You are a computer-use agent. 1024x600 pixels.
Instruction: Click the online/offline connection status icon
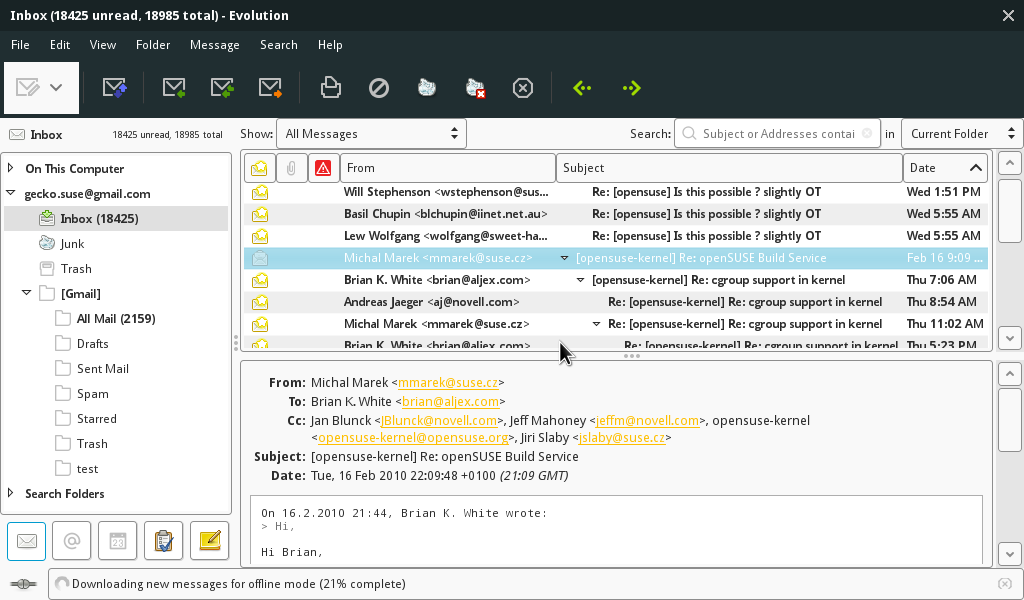click(x=23, y=584)
